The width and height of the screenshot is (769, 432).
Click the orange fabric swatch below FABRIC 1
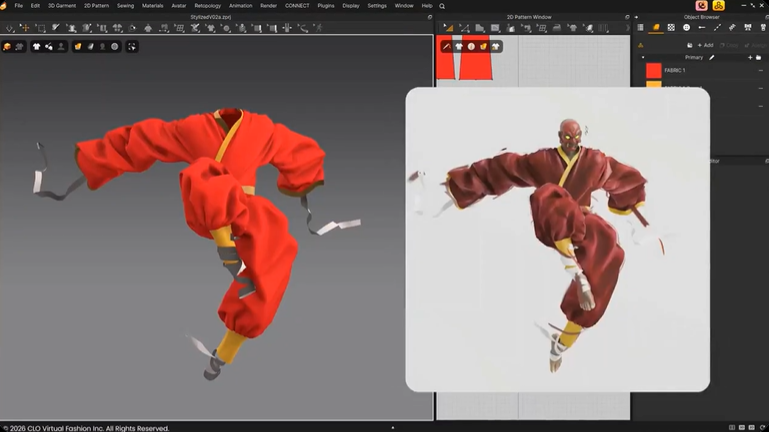653,84
